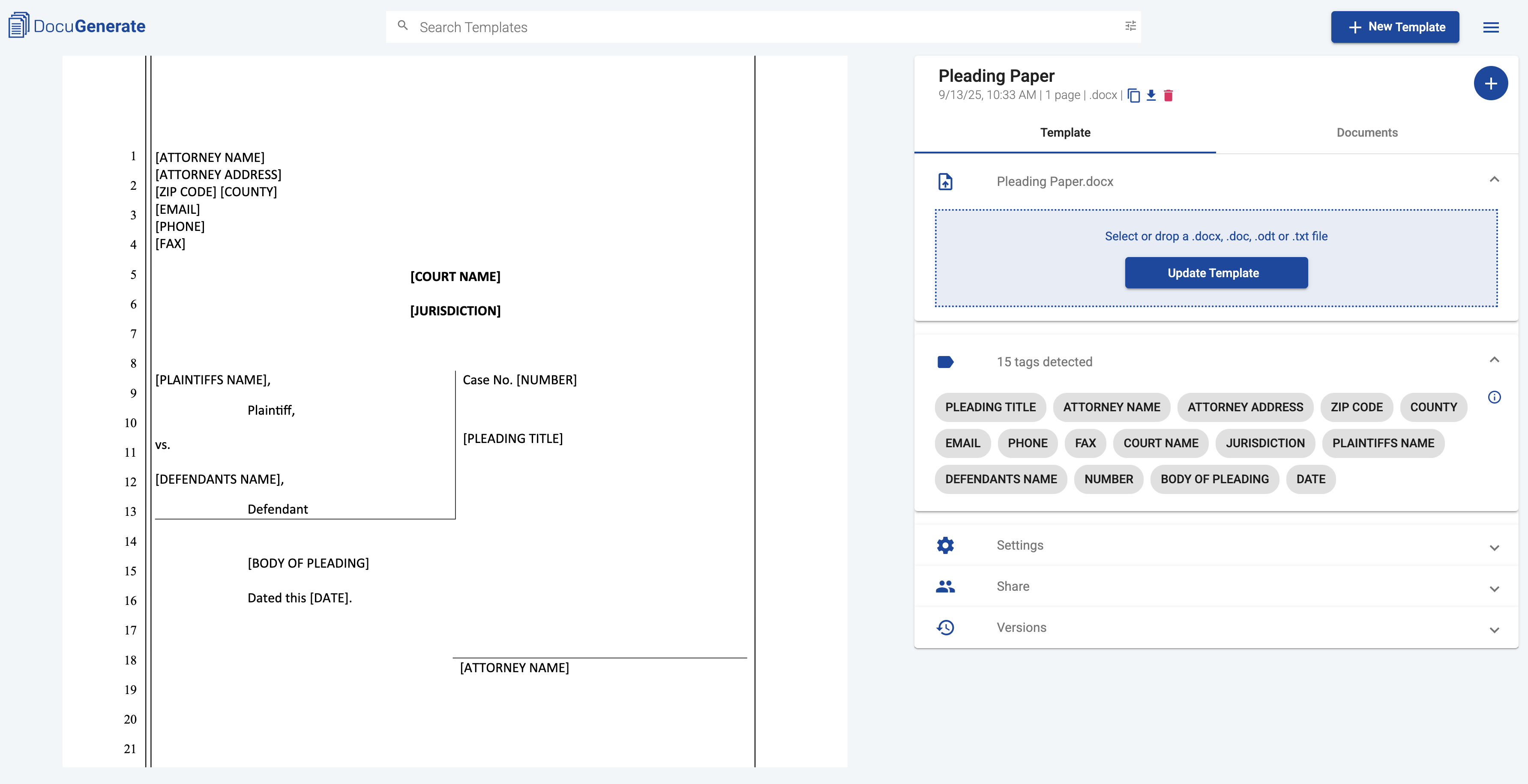Open the hamburger menu
This screenshot has width=1528, height=784.
click(x=1491, y=27)
